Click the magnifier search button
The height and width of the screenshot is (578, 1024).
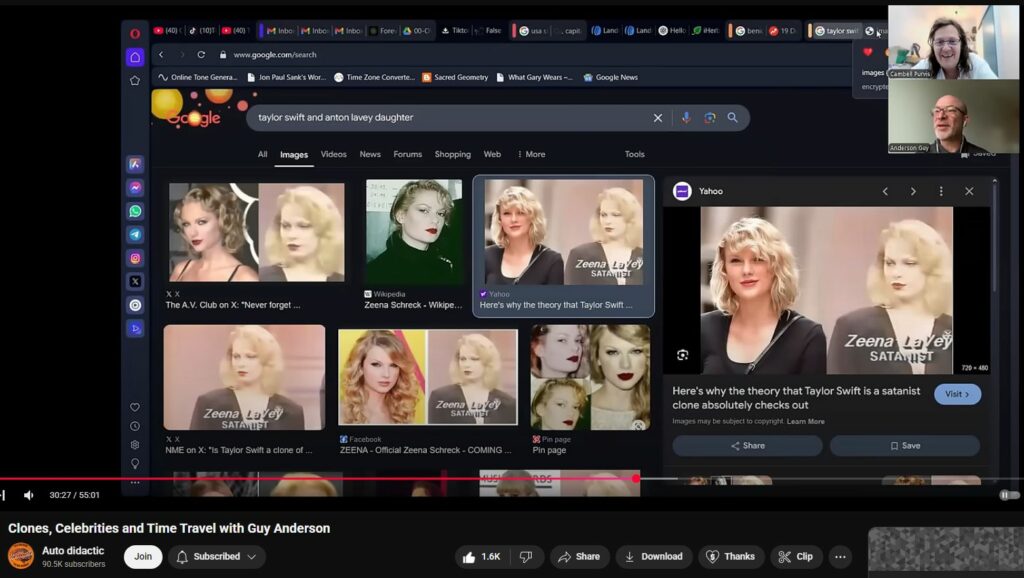coord(733,118)
